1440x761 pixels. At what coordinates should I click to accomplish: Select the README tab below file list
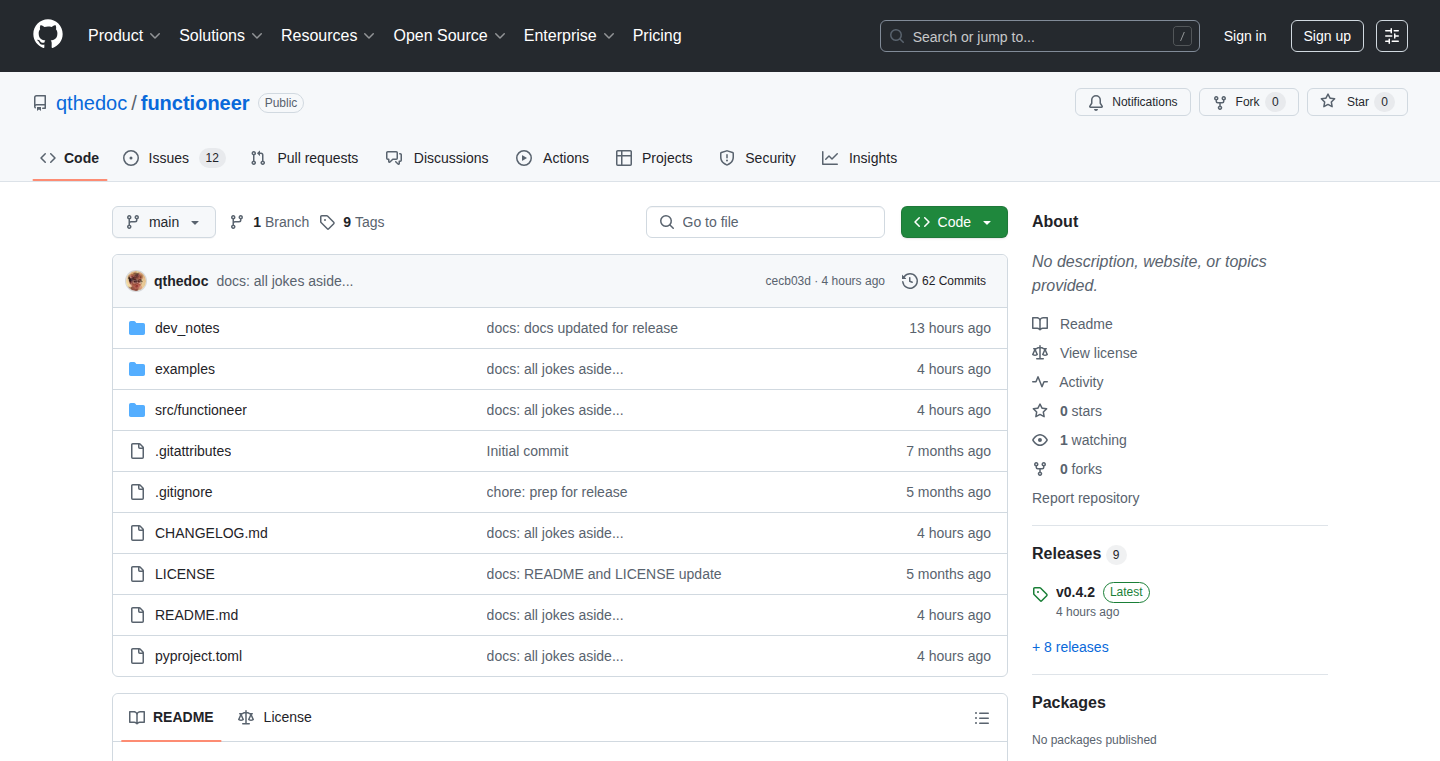pos(171,718)
